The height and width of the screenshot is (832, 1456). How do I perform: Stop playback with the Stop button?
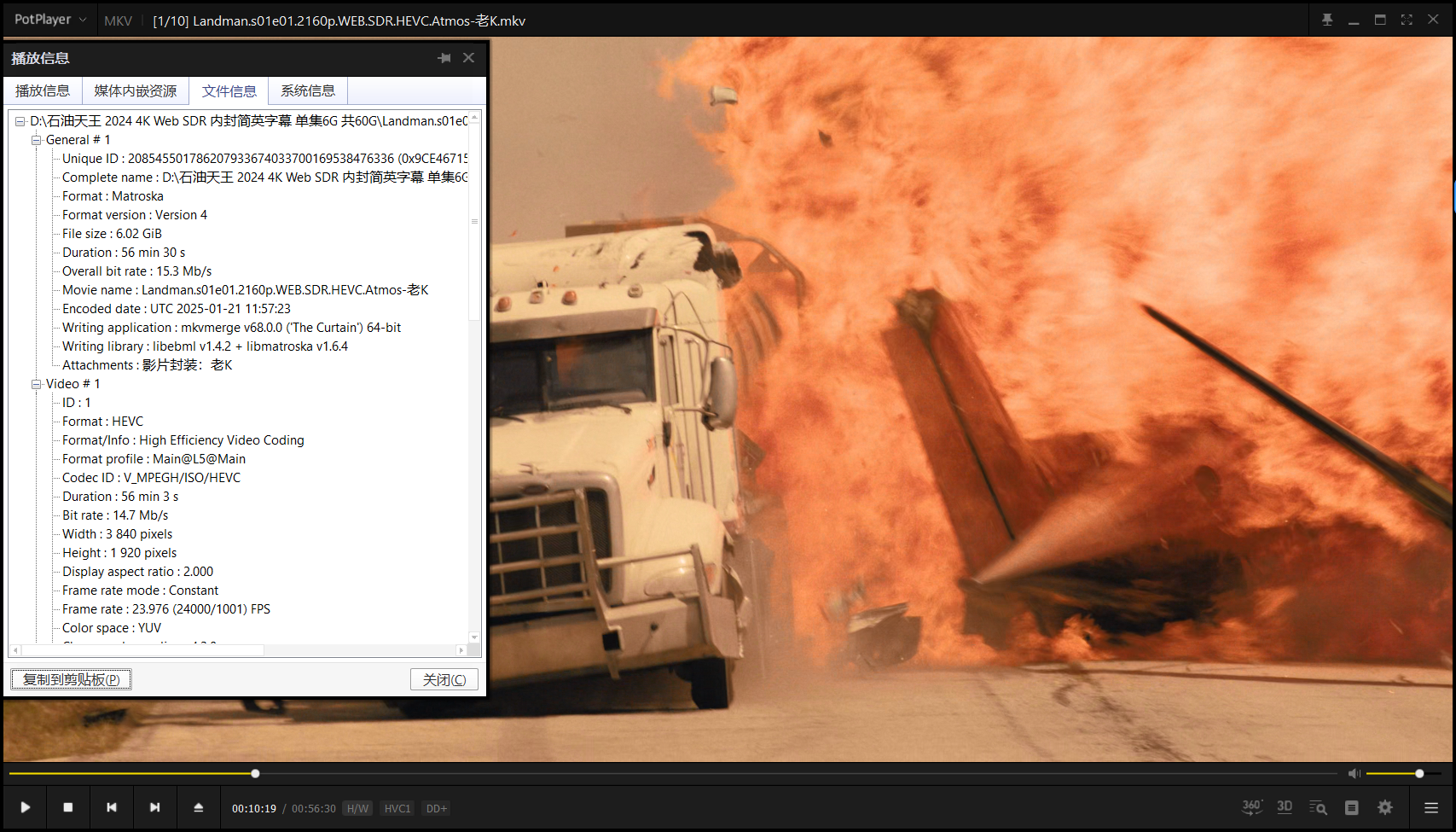coord(68,807)
